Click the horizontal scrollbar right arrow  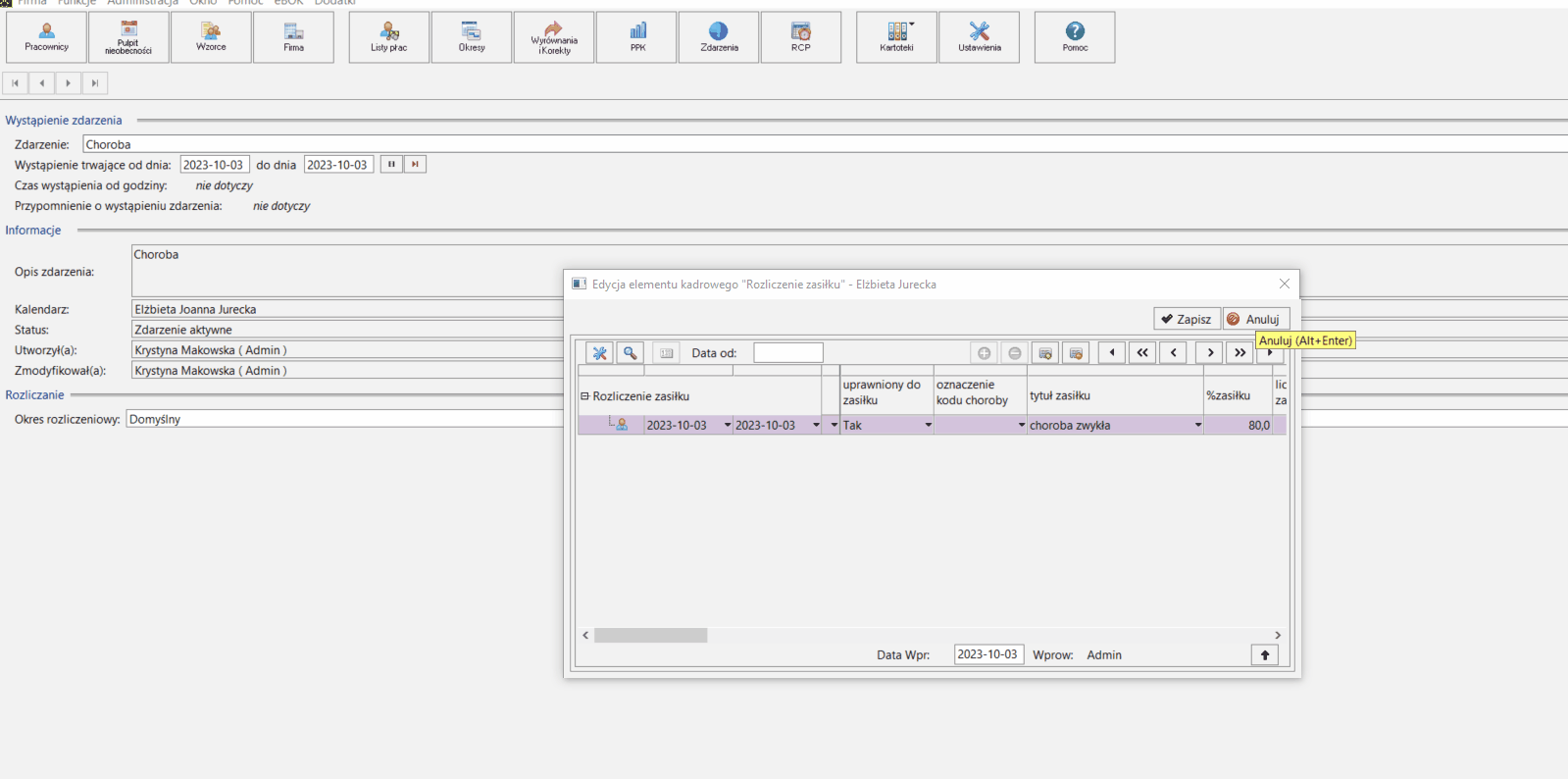point(1277,635)
